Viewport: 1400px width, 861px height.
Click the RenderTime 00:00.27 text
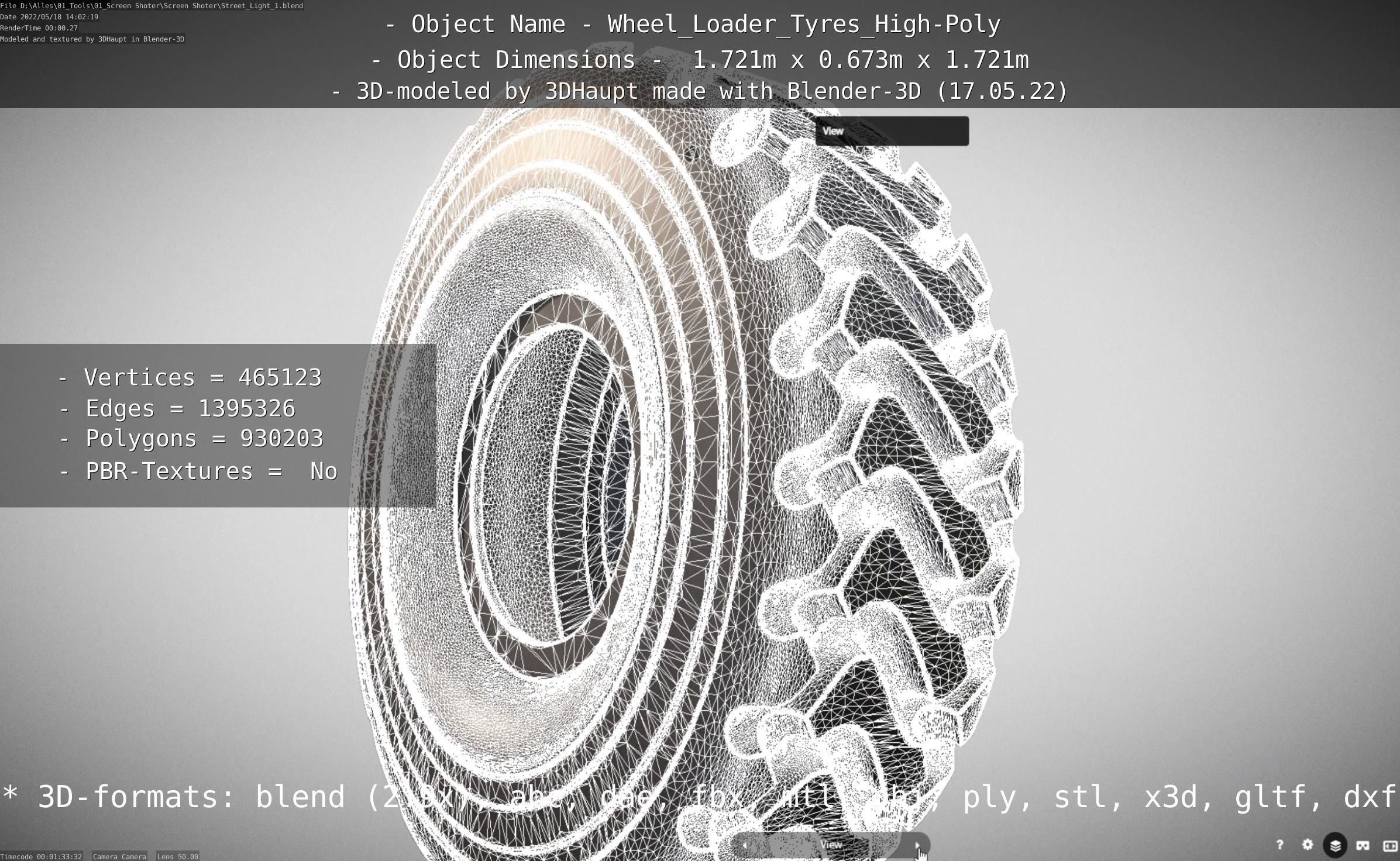coord(39,28)
